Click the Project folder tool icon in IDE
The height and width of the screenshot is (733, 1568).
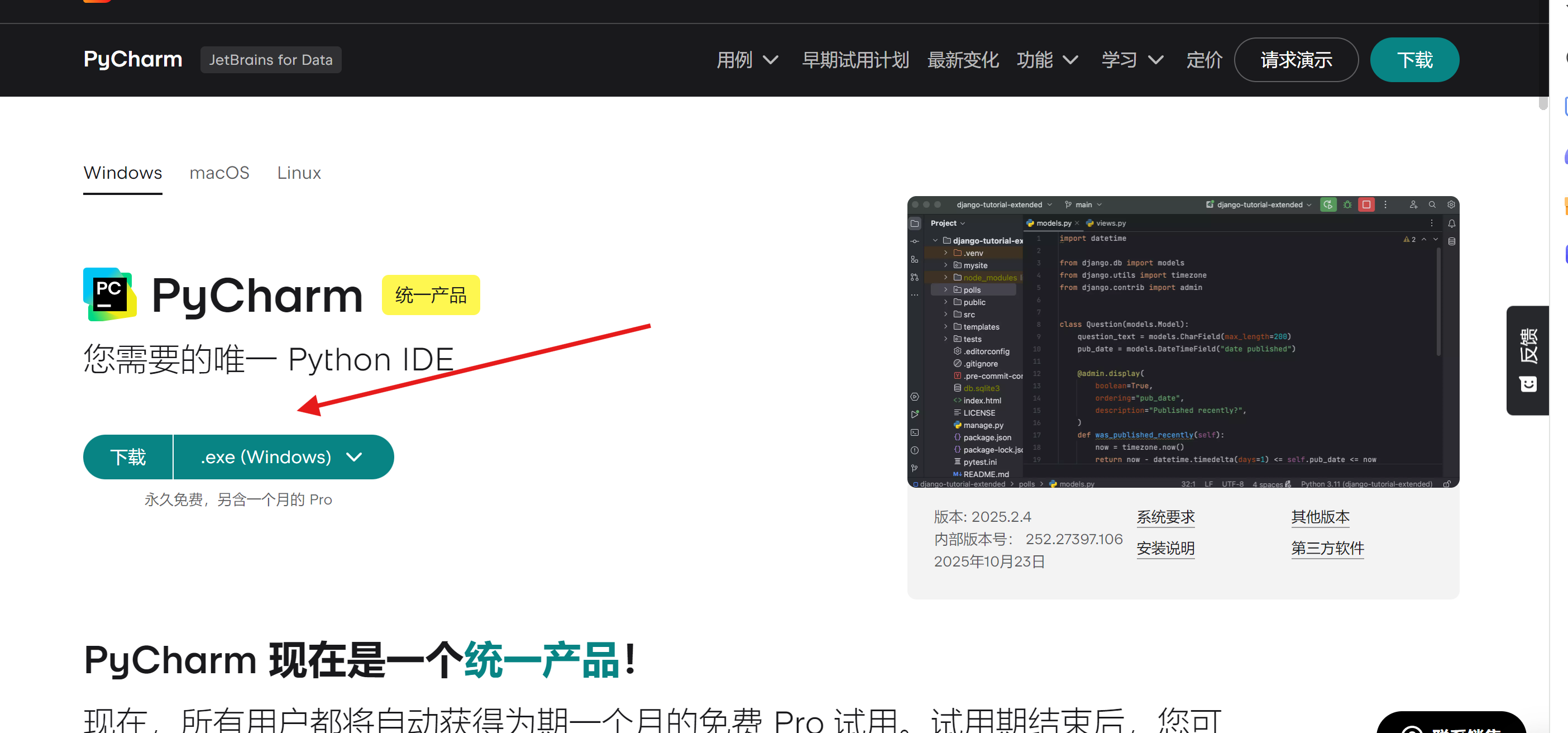point(915,223)
